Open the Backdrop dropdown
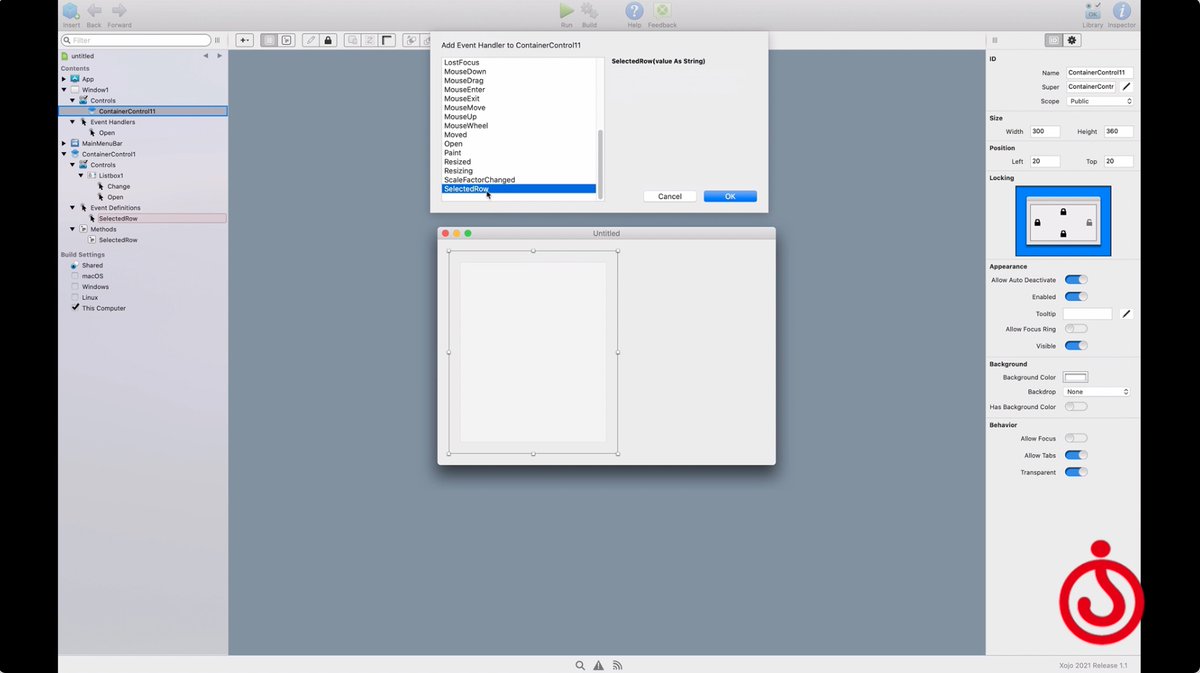The image size is (1200, 673). point(1097,392)
